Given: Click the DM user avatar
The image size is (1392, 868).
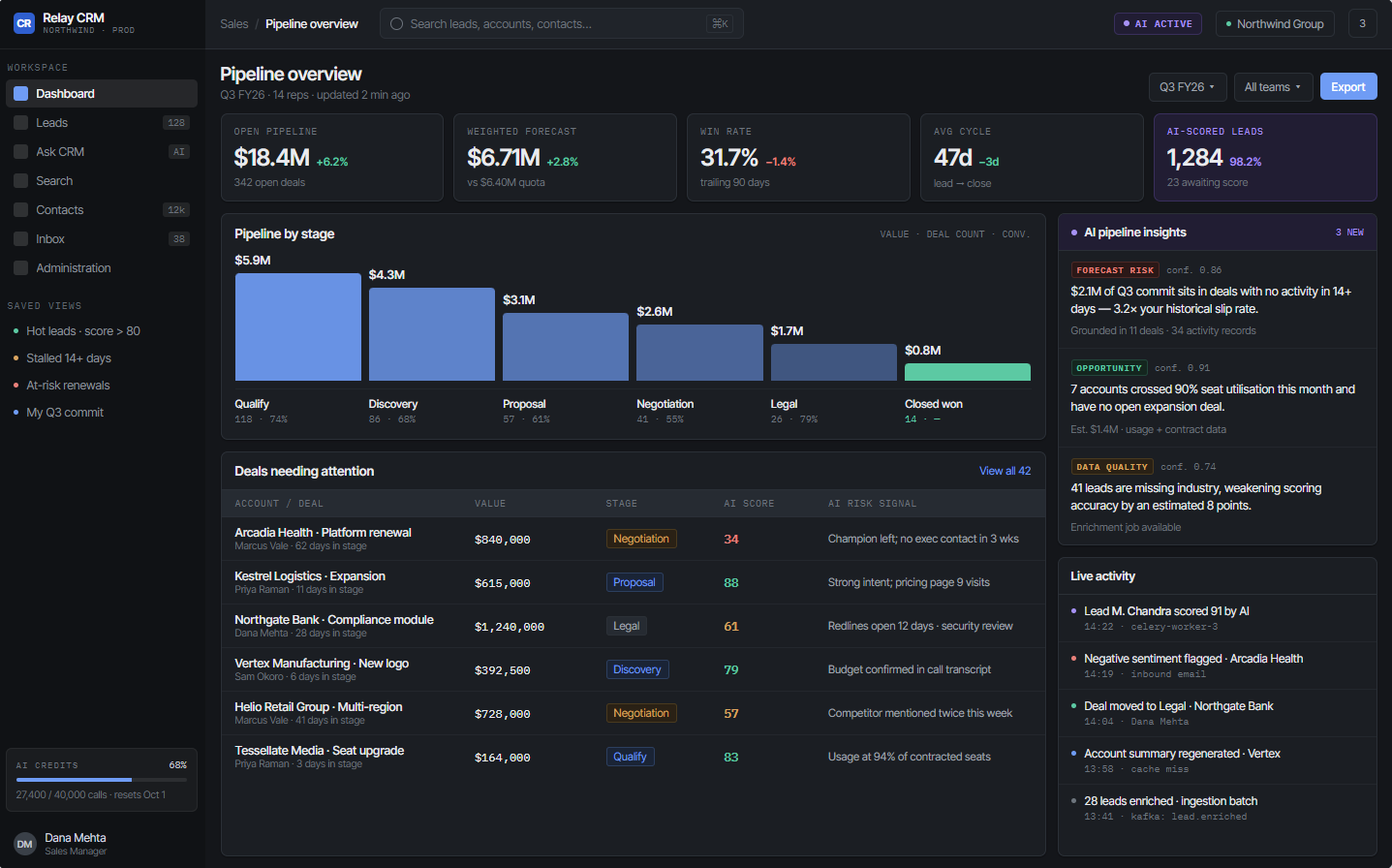Looking at the screenshot, I should [25, 844].
